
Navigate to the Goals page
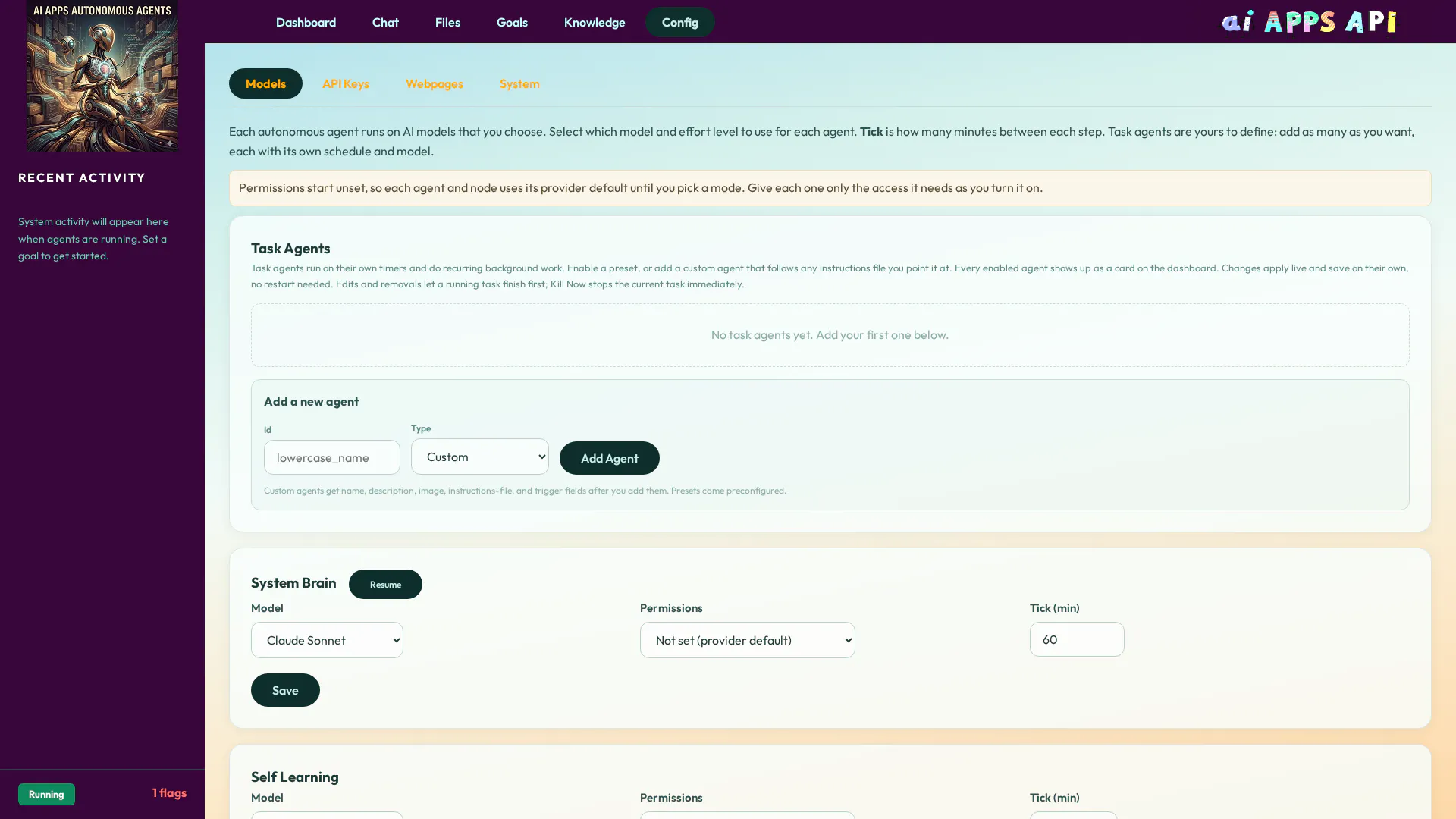point(512,22)
